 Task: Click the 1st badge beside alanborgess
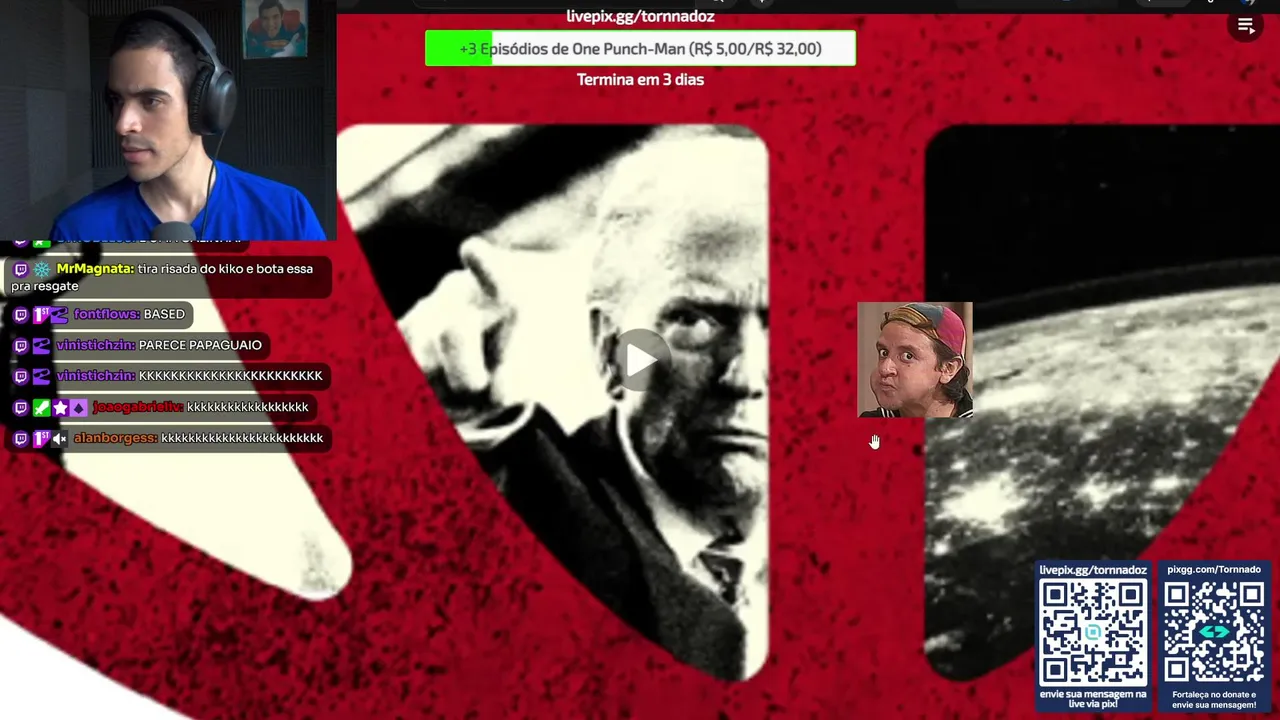tap(41, 439)
